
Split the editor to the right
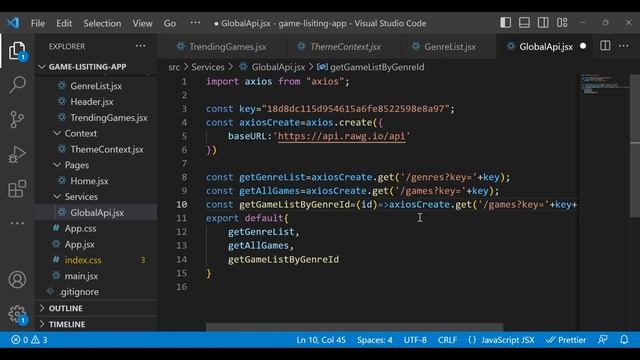[605, 46]
